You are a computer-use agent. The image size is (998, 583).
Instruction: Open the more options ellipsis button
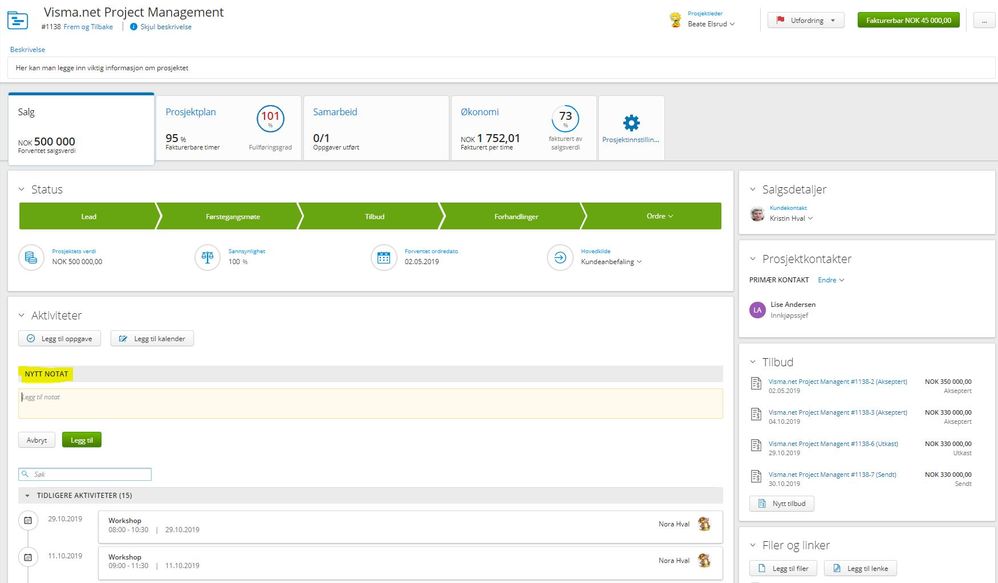[x=984, y=20]
